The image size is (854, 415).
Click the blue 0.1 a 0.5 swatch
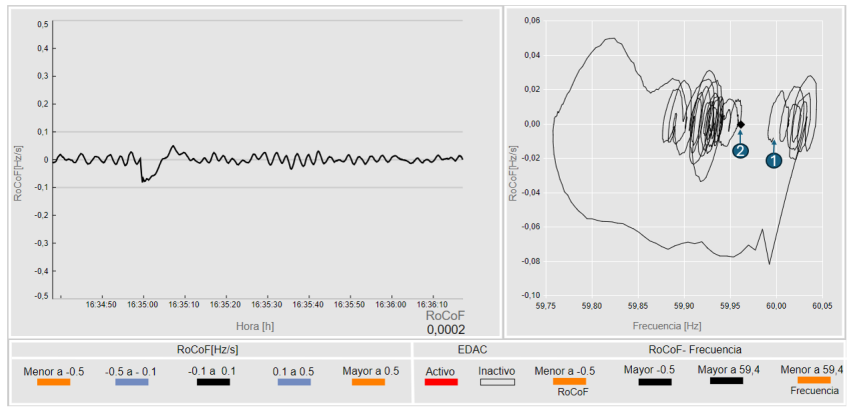point(294,382)
